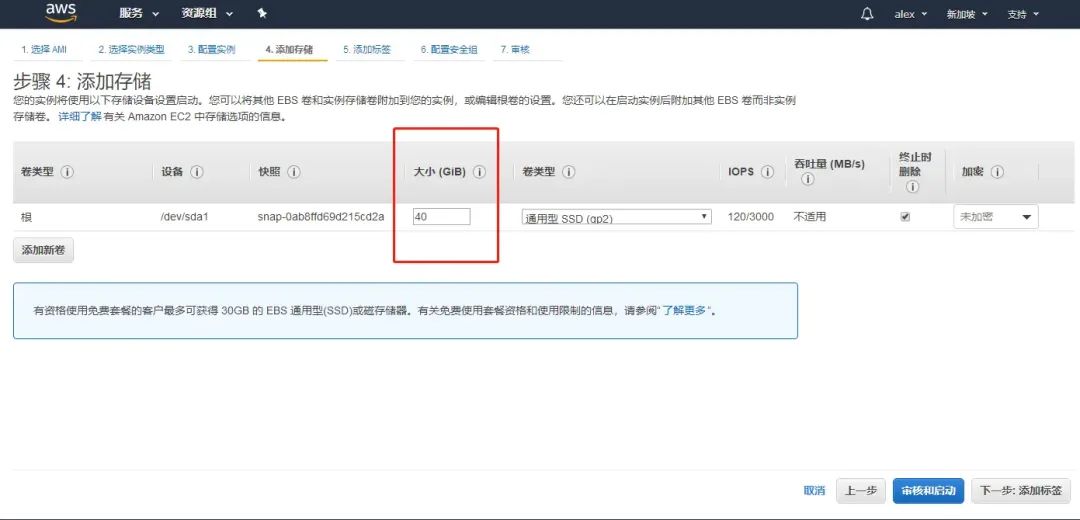1080x520 pixels.
Task: Click the 上一步 button
Action: tap(861, 490)
